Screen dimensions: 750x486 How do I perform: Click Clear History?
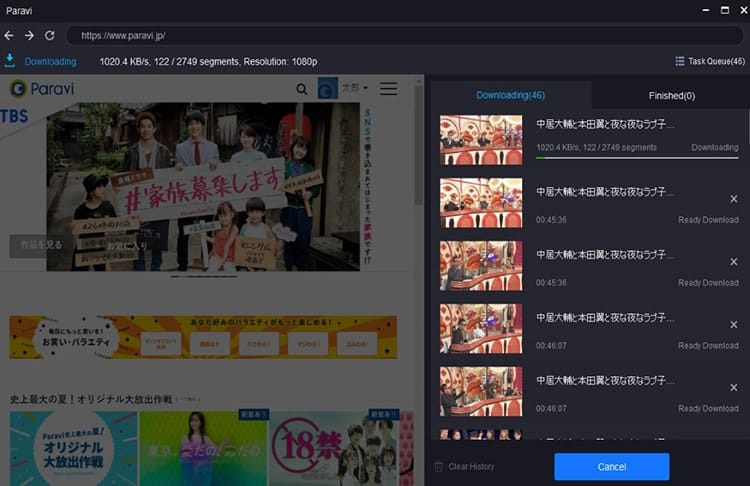coord(464,466)
